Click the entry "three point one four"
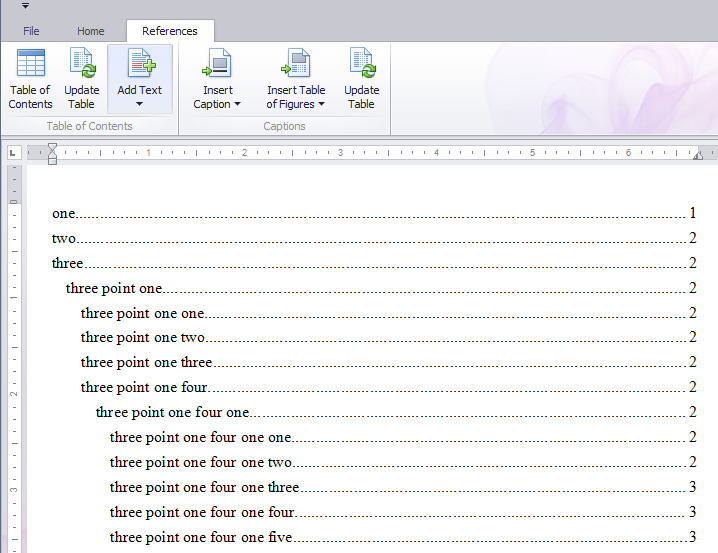 pyautogui.click(x=144, y=387)
